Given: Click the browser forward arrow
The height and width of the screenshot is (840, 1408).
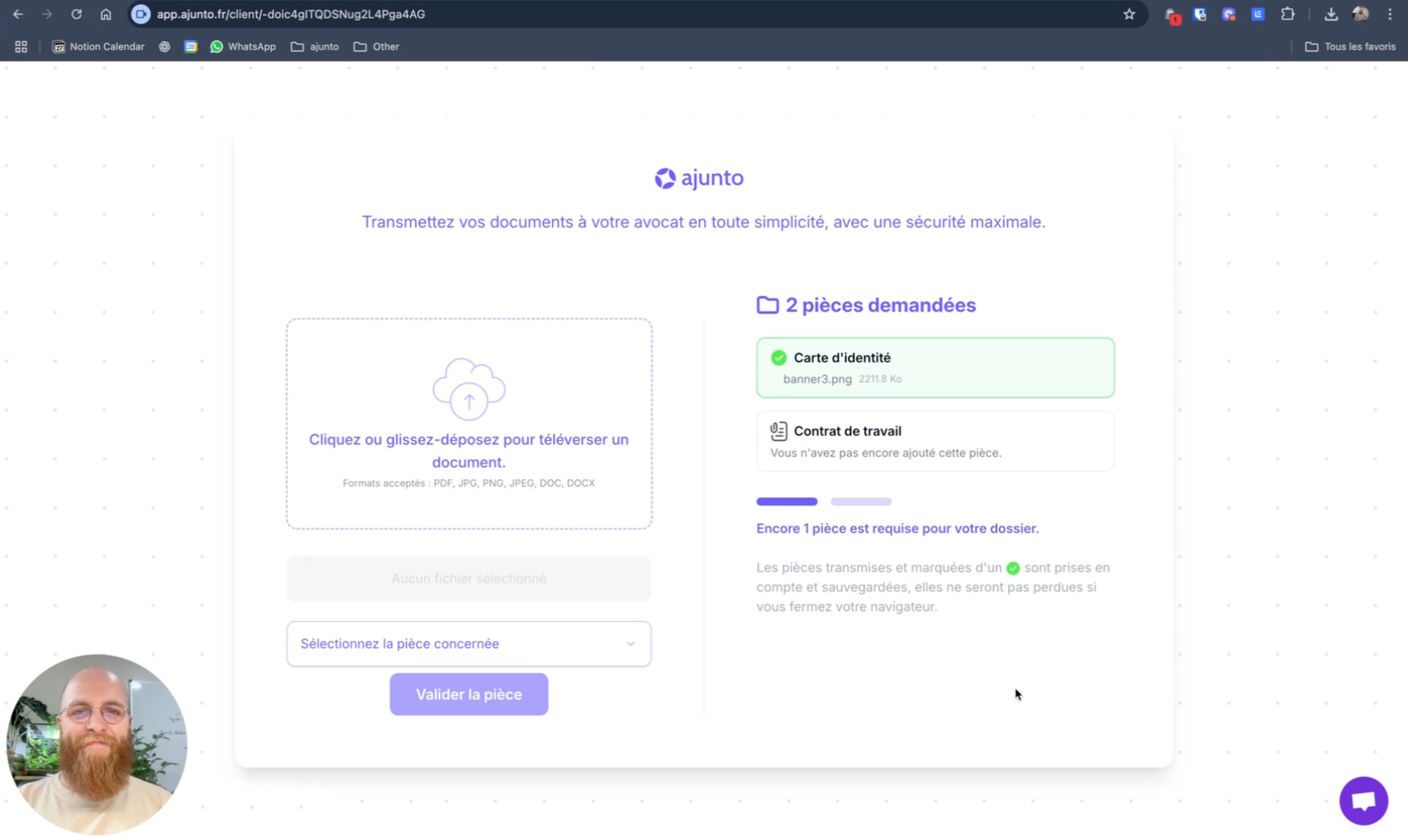Looking at the screenshot, I should (x=47, y=14).
